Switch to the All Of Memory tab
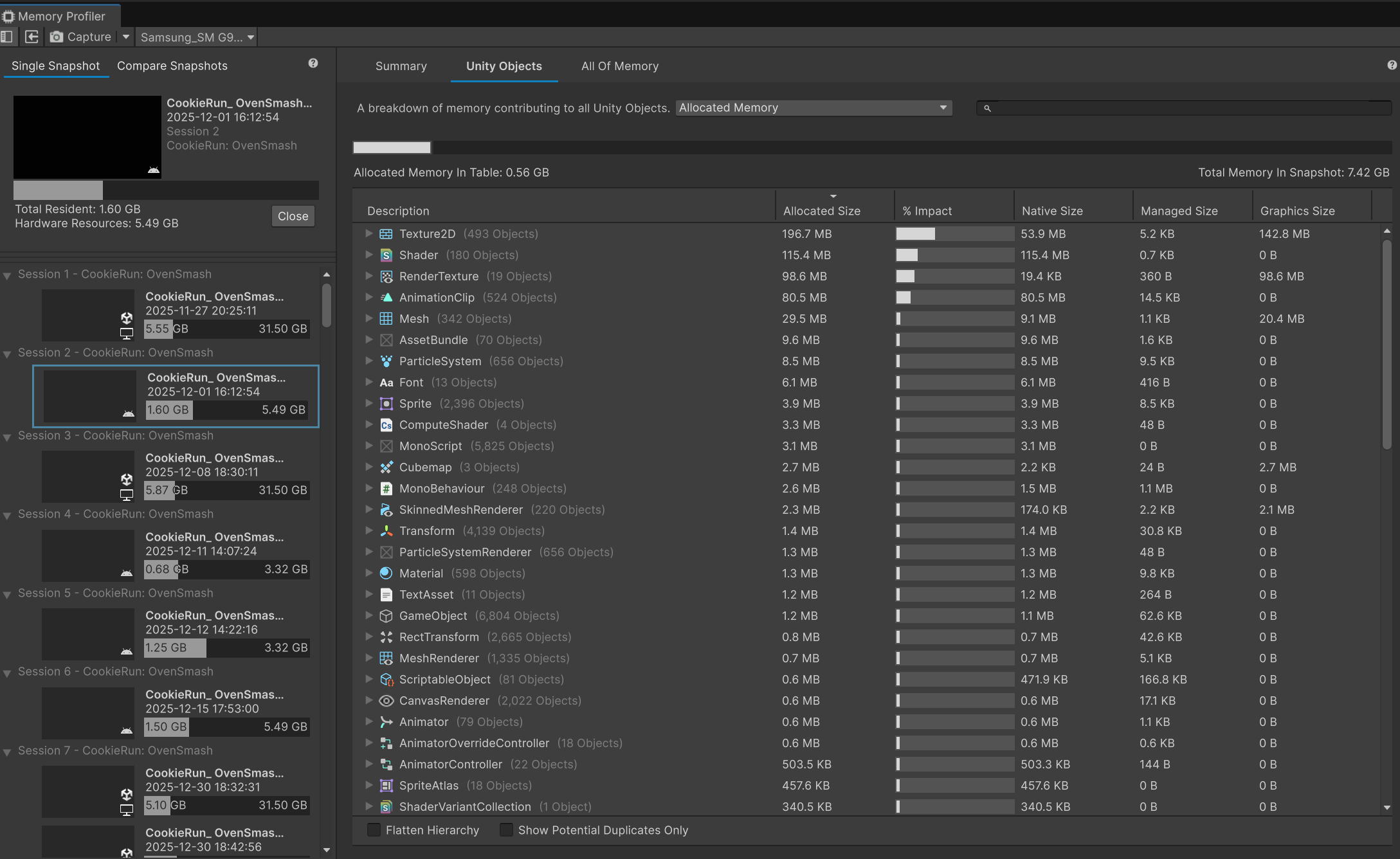Viewport: 1400px width, 859px height. [620, 66]
